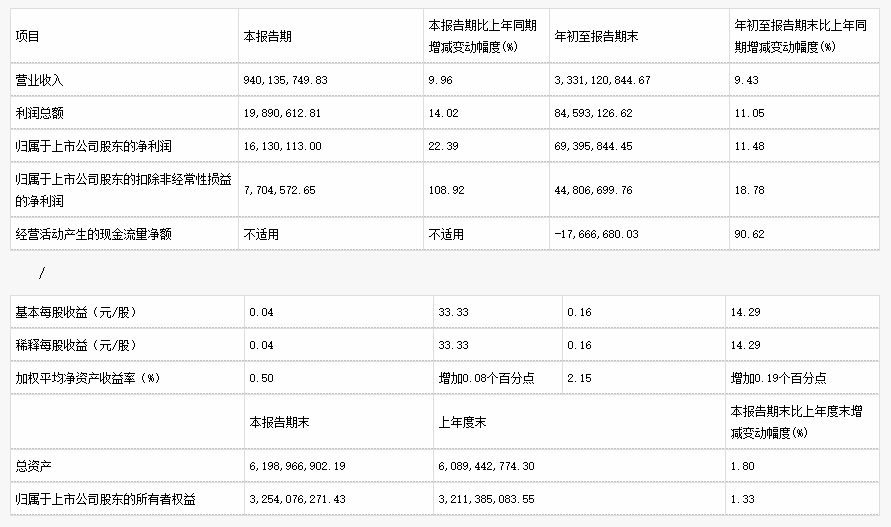Click the 108.92 percentage cell
This screenshot has height=527, width=891.
[x=447, y=189]
